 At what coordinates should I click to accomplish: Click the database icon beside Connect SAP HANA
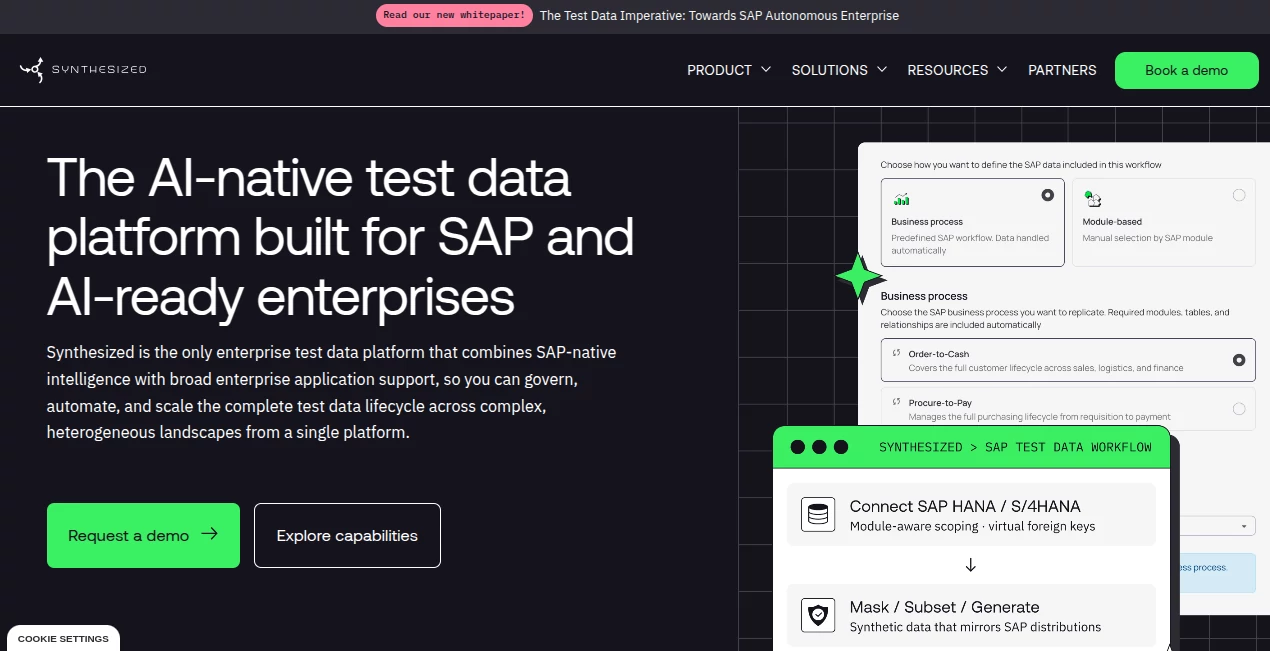click(818, 515)
